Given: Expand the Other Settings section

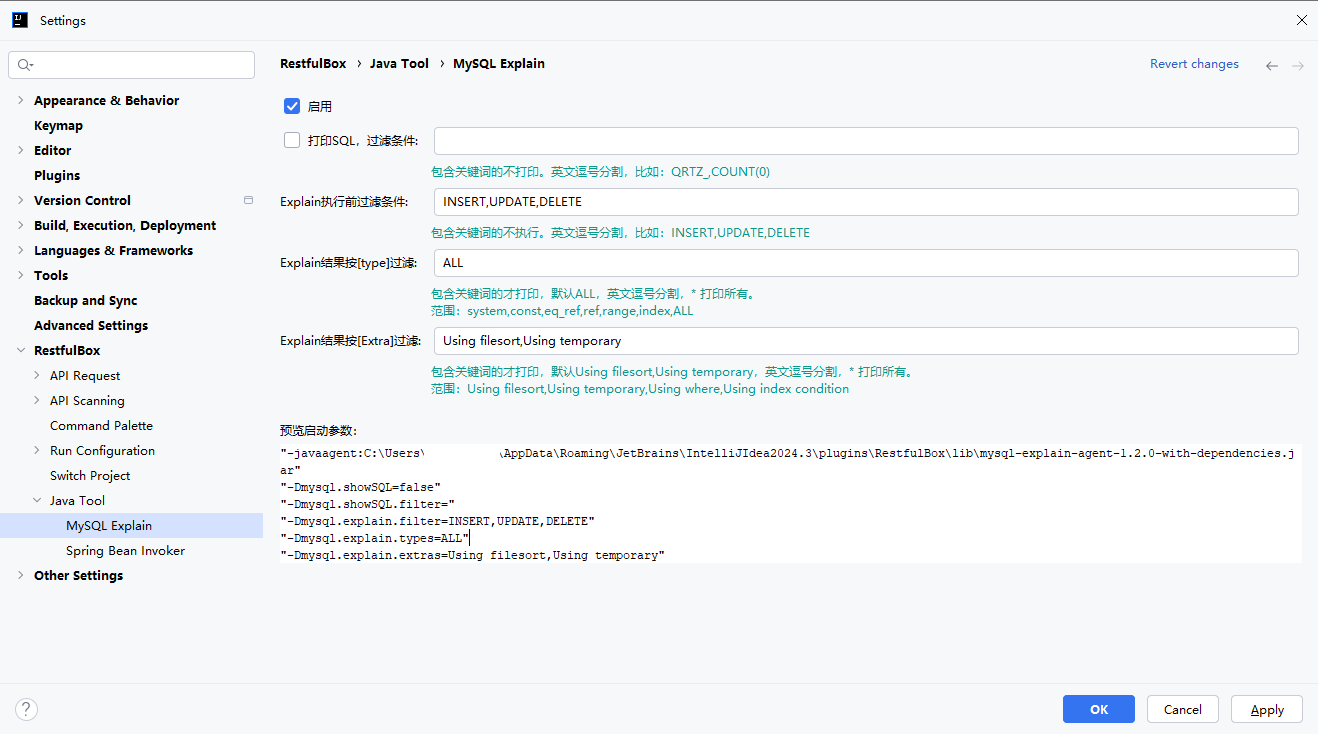Looking at the screenshot, I should 21,575.
